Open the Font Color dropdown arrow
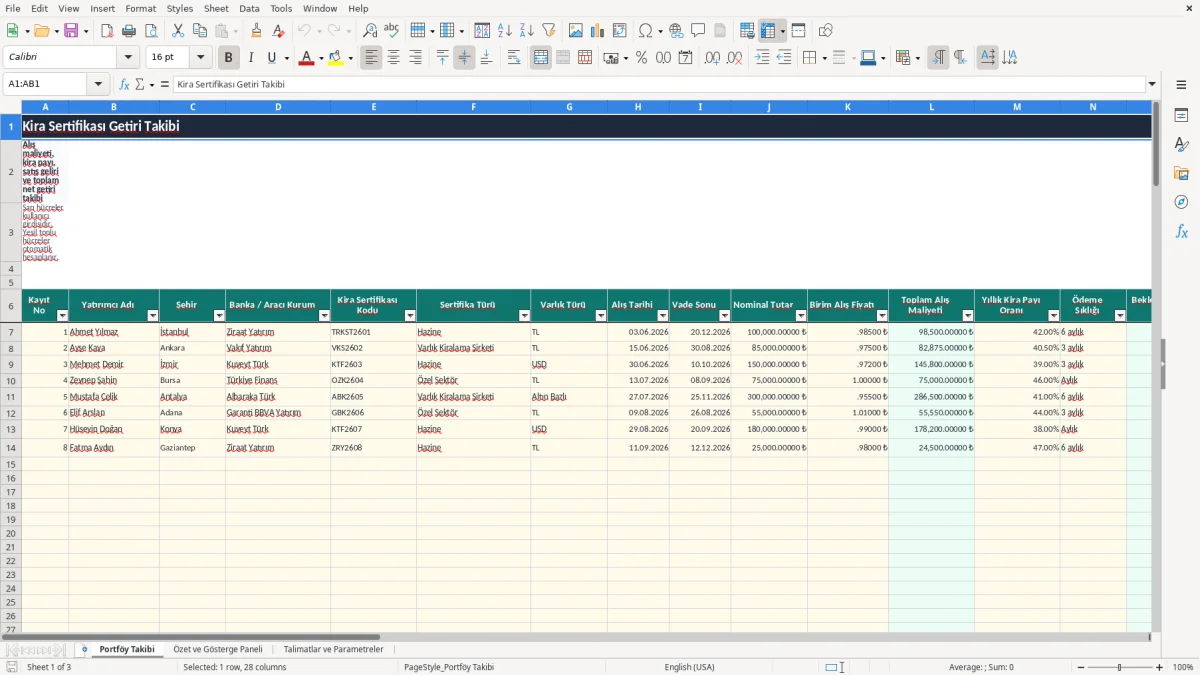The height and width of the screenshot is (675, 1200). 320,58
